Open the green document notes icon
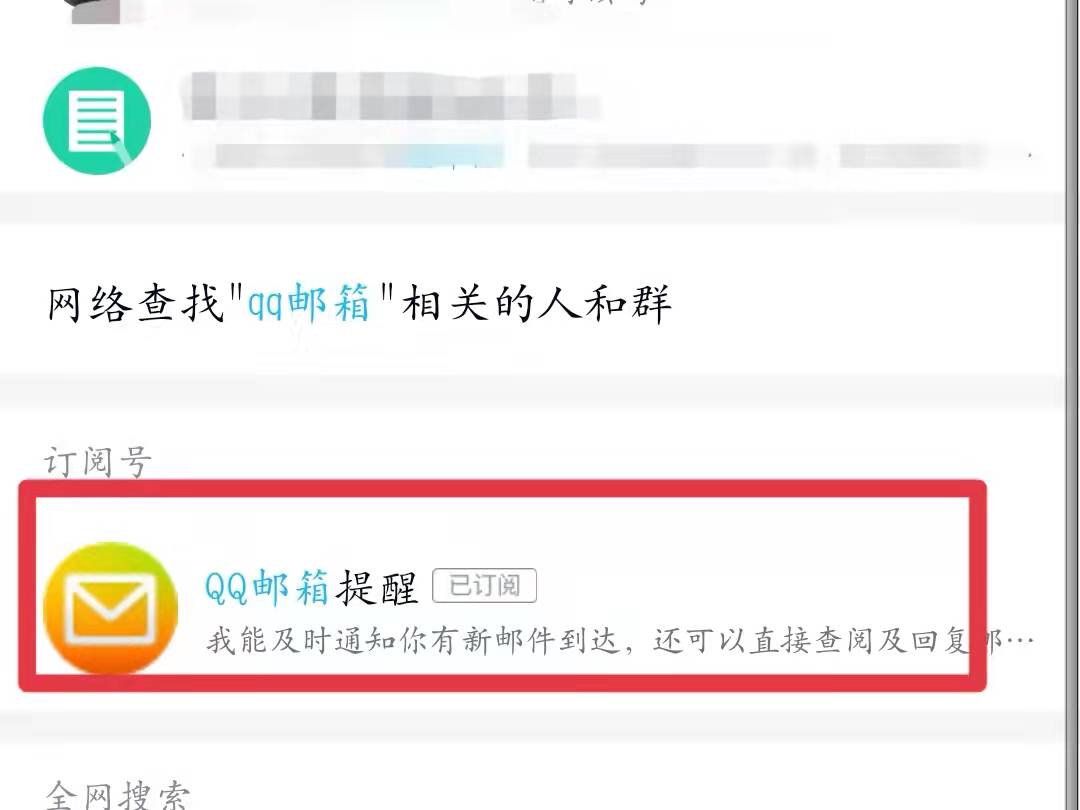 click(x=97, y=121)
